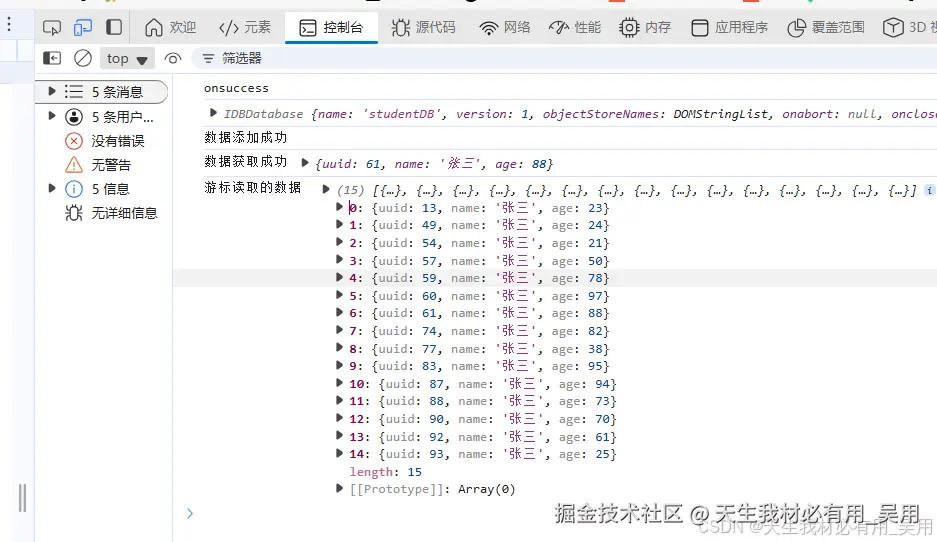Select the user messages person icon

point(74,117)
